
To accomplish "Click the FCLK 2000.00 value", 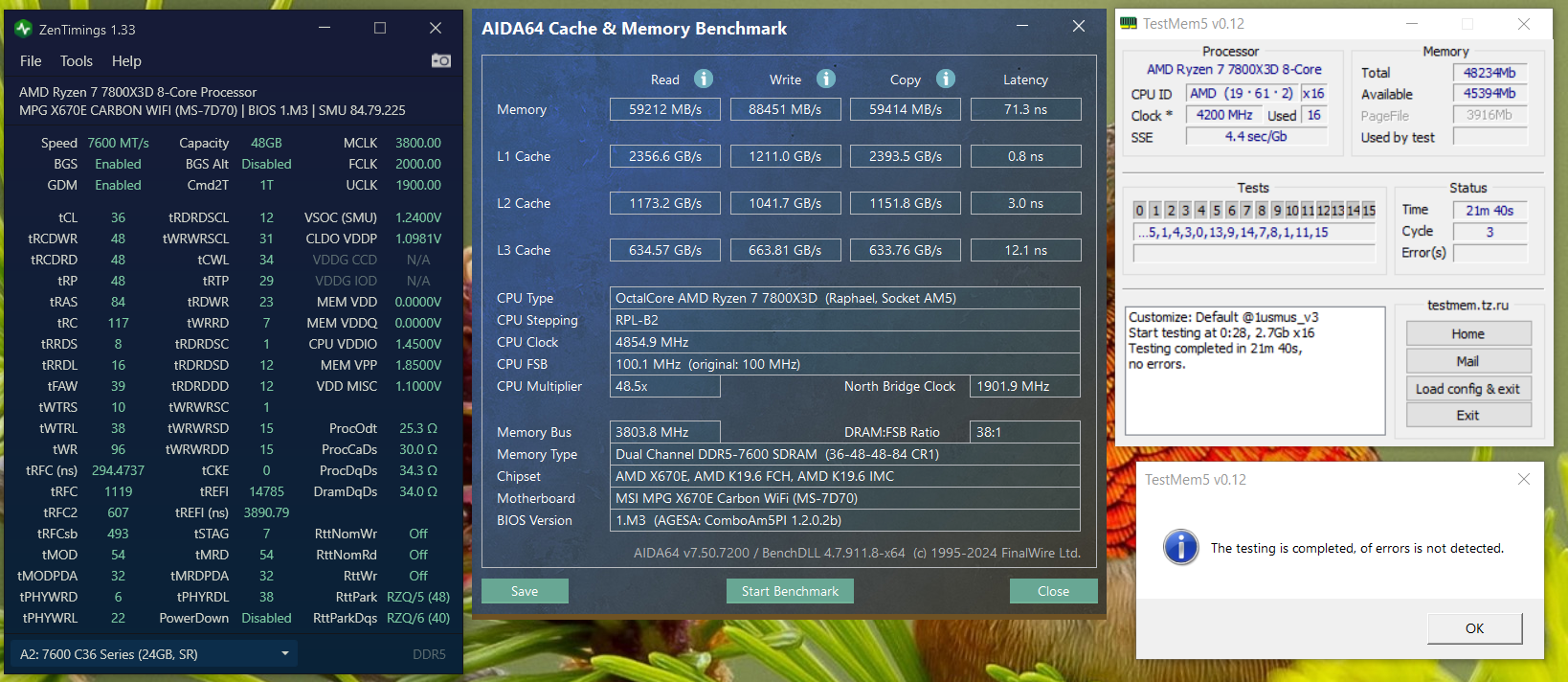I will point(418,164).
